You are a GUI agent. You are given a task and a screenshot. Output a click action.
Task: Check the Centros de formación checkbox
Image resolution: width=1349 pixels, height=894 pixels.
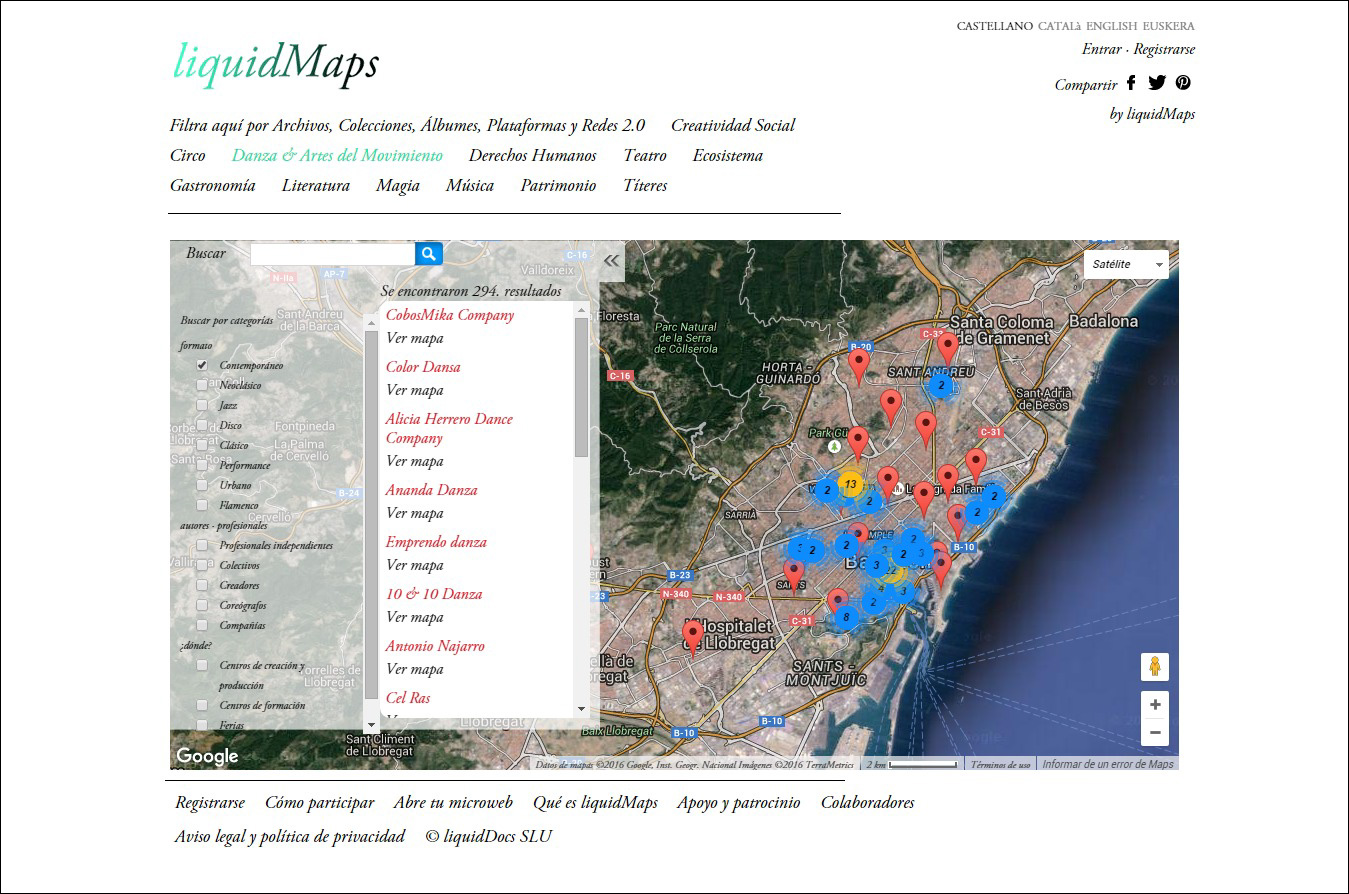pos(202,705)
